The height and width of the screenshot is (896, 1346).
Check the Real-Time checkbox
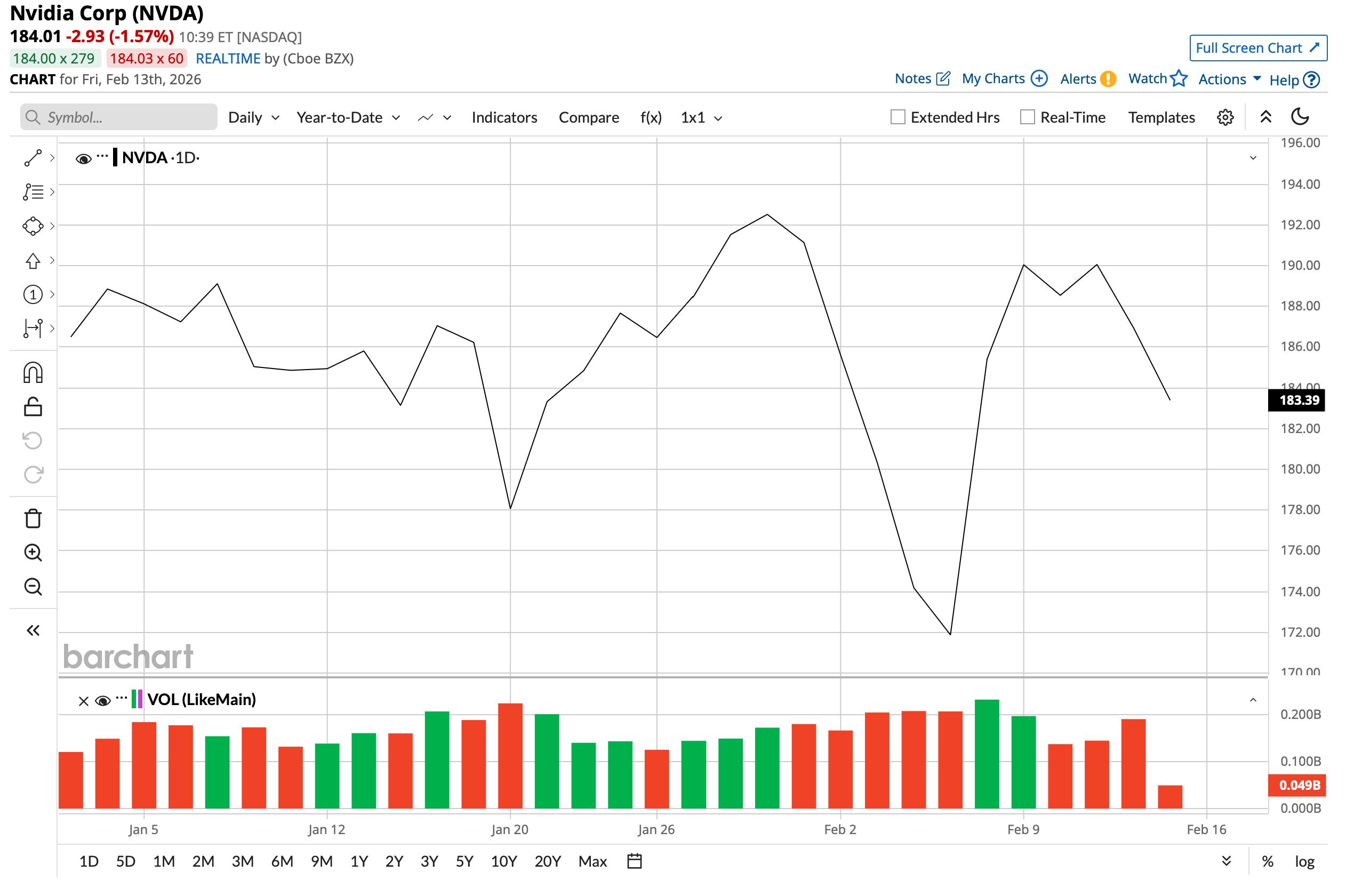[1027, 117]
